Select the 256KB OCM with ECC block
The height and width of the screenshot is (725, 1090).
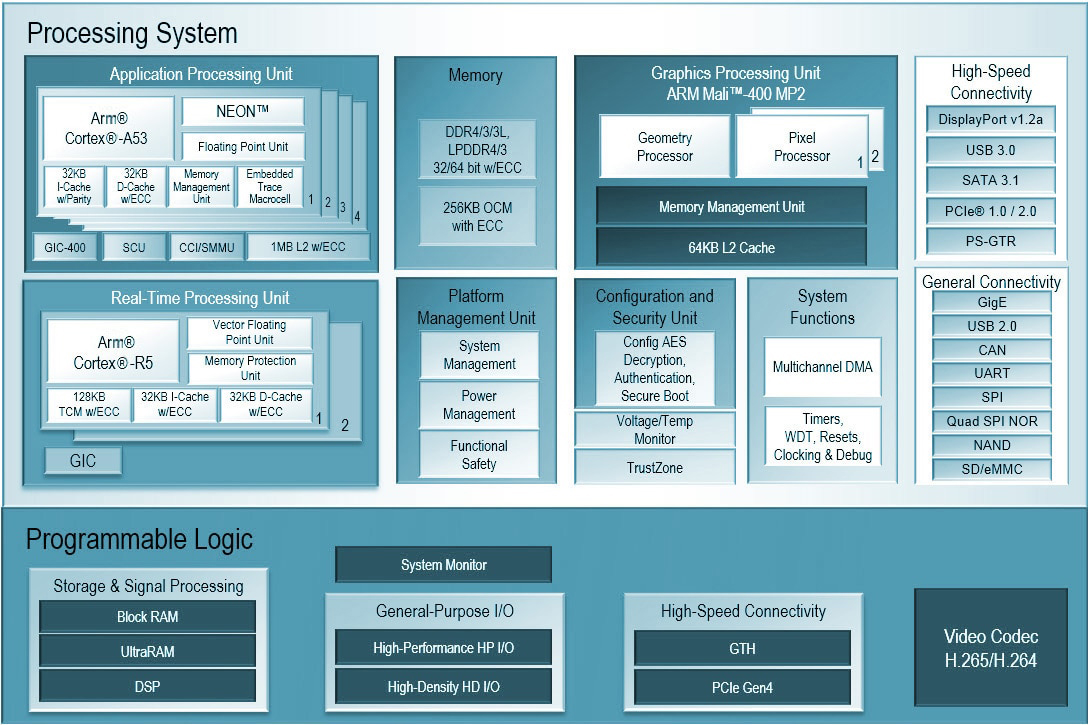[x=476, y=217]
